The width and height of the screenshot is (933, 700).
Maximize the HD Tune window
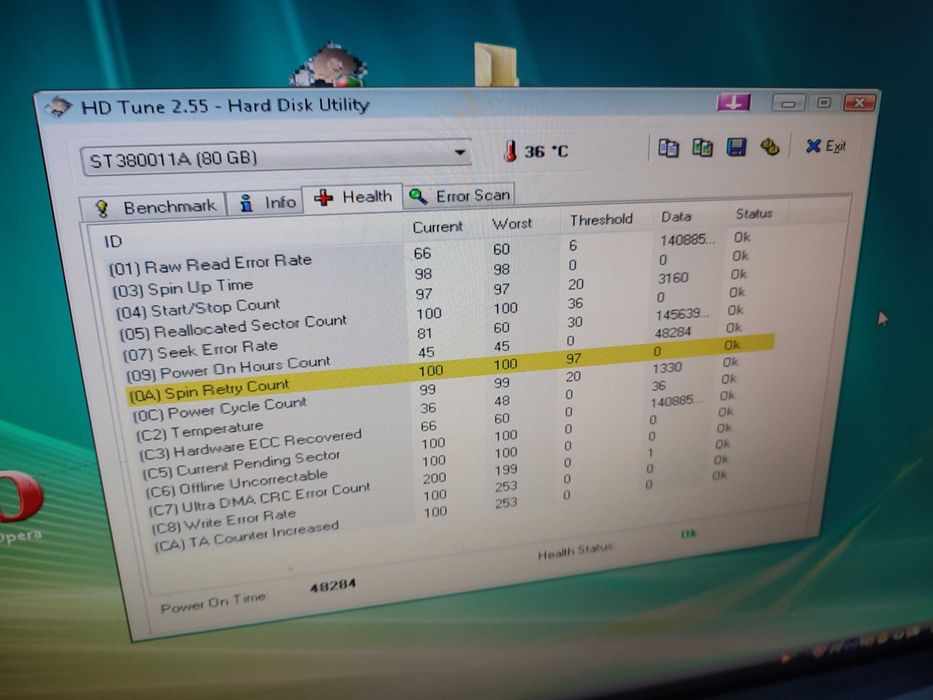(x=824, y=103)
